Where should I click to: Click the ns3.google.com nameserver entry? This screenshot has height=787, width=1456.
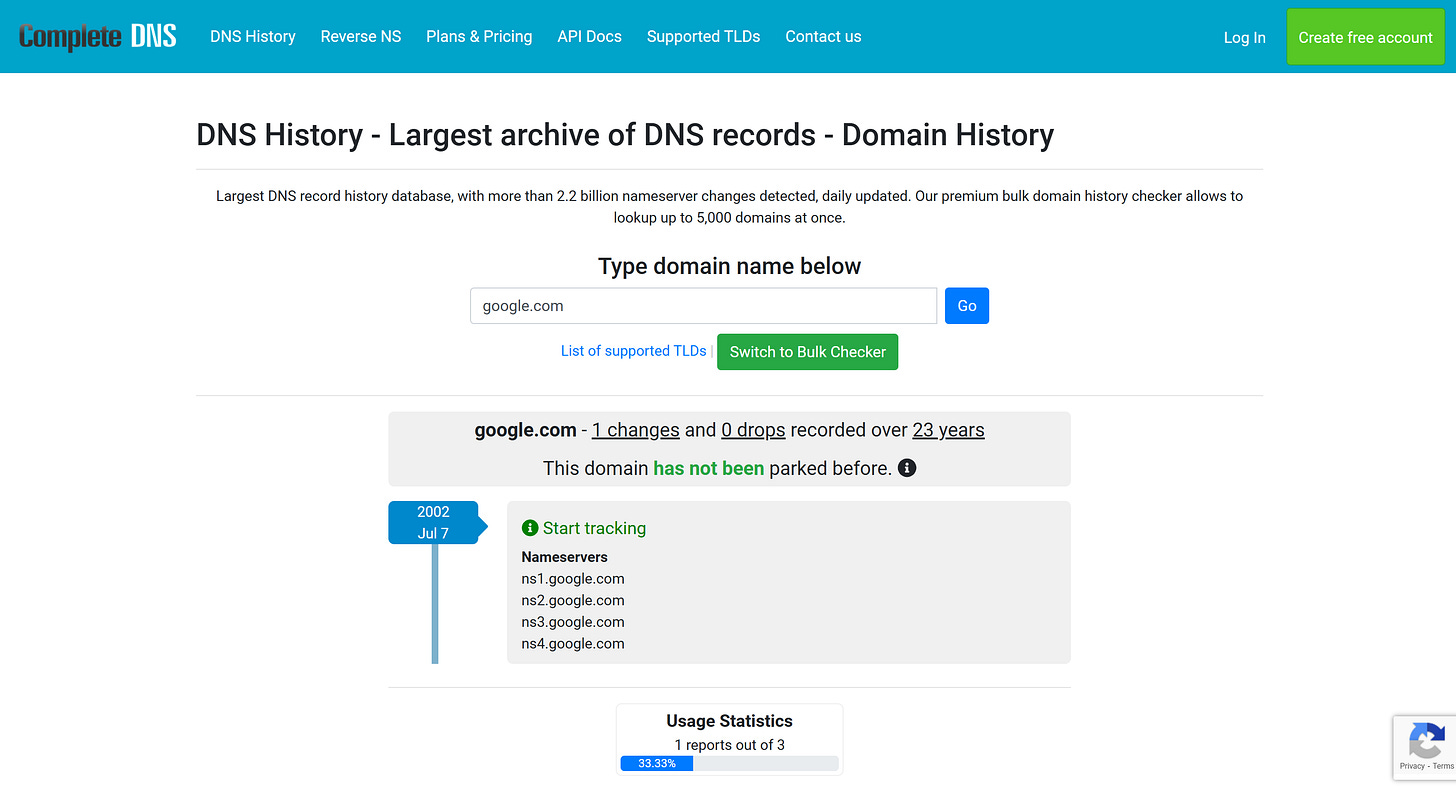click(x=573, y=622)
